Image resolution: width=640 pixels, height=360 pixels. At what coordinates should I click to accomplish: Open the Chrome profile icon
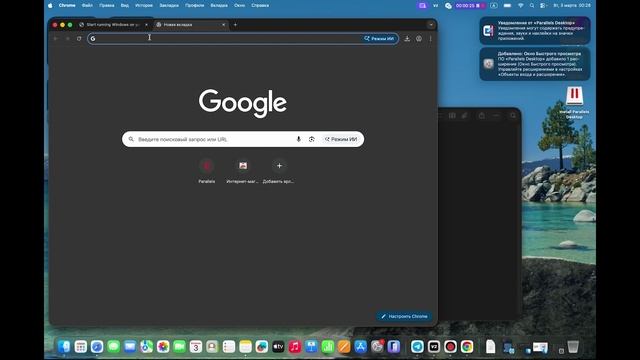(x=419, y=38)
